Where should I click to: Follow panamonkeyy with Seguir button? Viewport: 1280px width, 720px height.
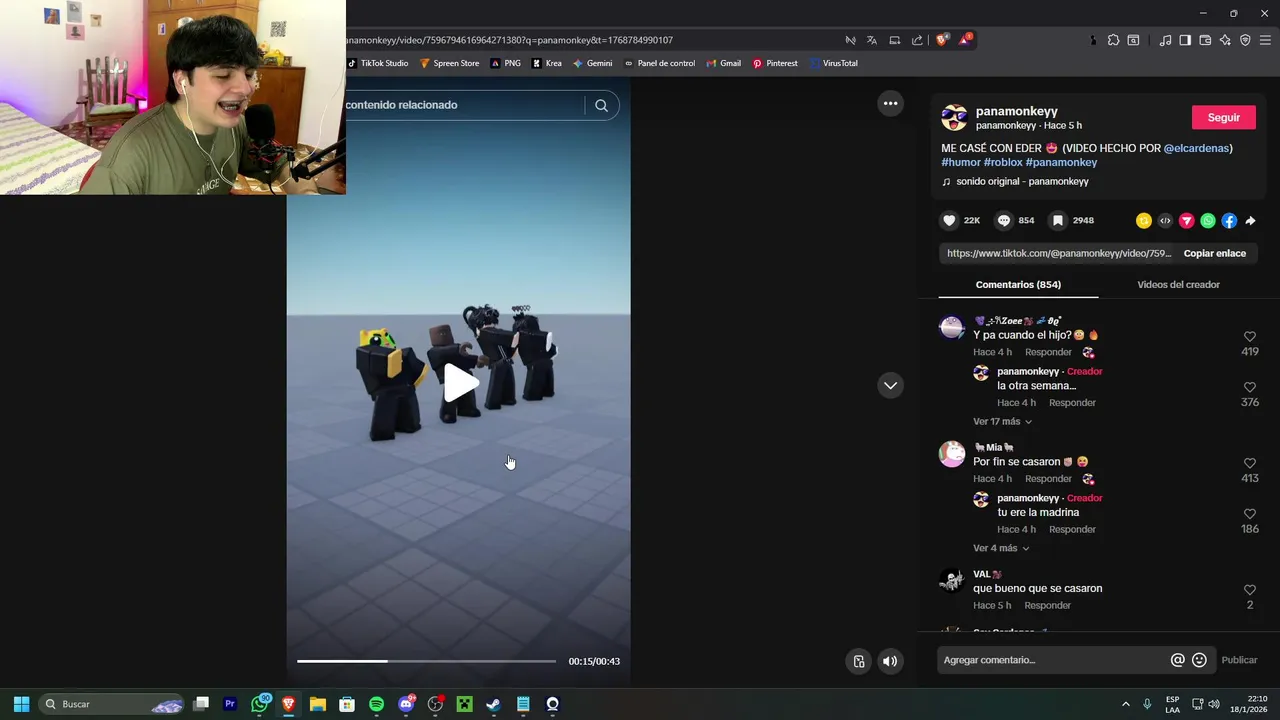(x=1223, y=117)
